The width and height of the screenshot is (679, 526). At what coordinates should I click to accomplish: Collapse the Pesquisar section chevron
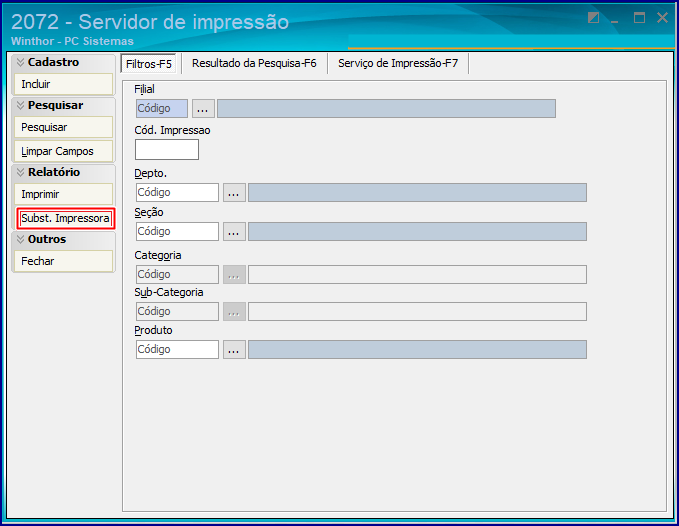(20, 105)
